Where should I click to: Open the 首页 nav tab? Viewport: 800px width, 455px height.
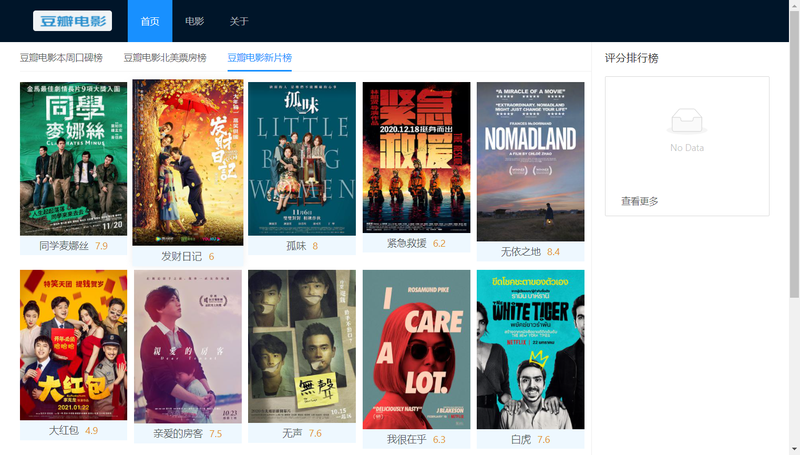click(150, 21)
